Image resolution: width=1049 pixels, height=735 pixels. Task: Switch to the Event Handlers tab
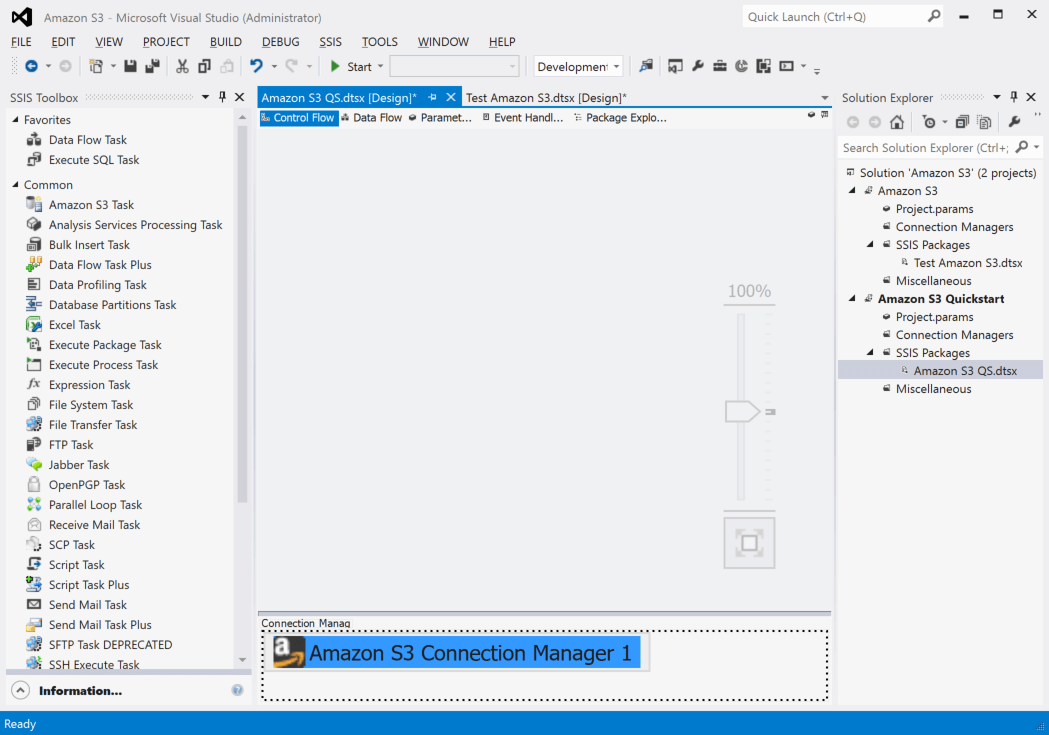[x=522, y=118]
